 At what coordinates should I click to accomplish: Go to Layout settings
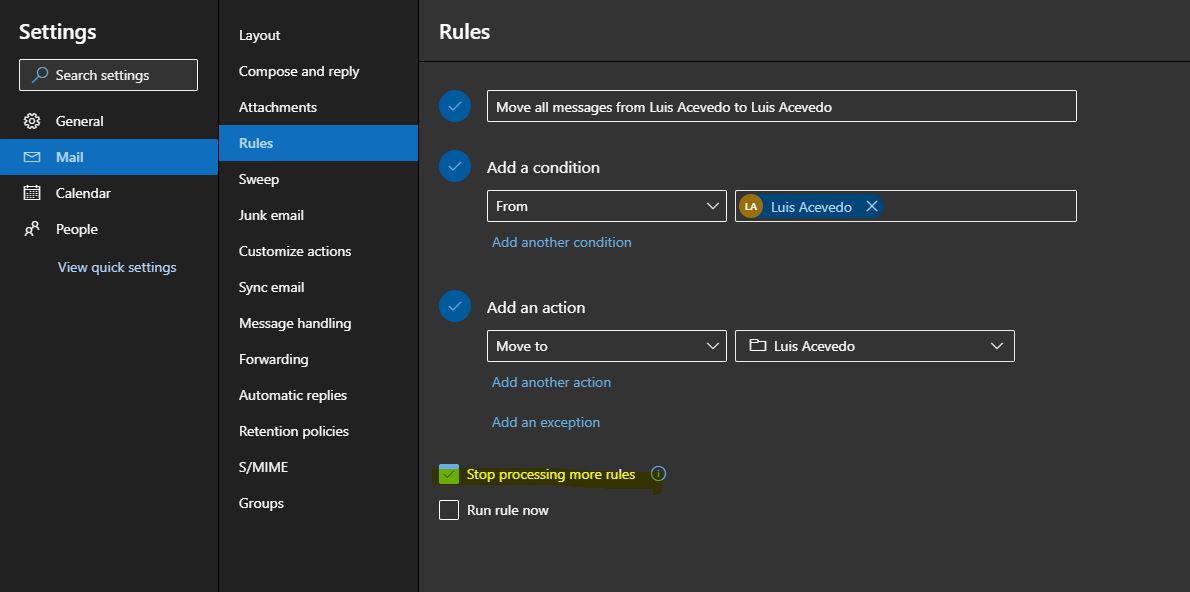coord(318,36)
